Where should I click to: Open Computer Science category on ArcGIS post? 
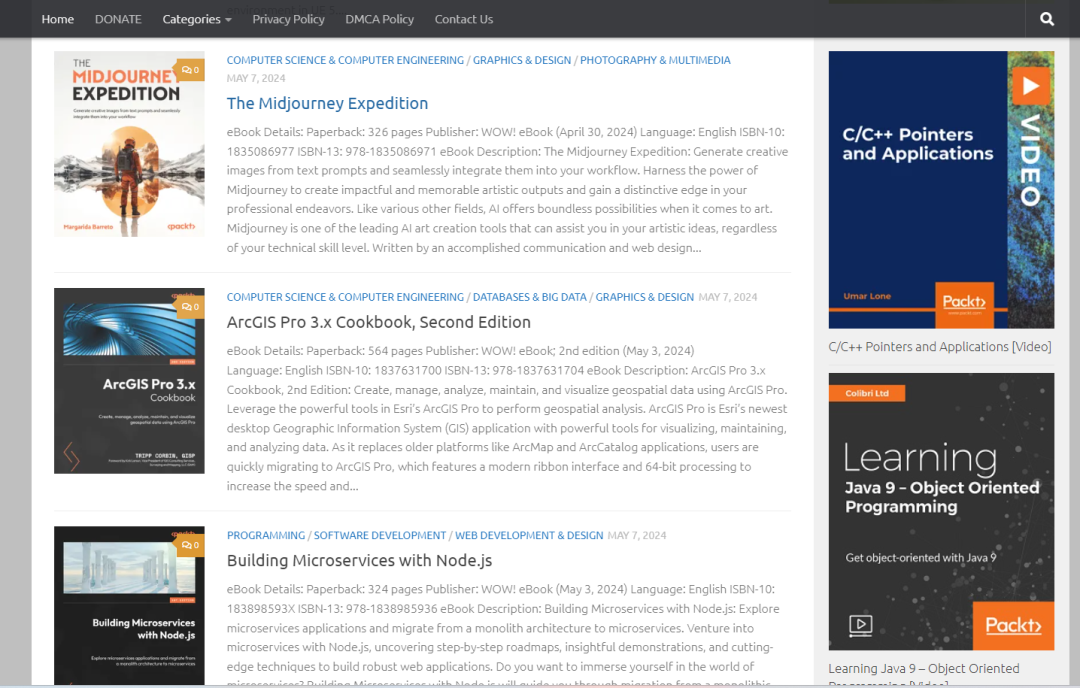345,297
